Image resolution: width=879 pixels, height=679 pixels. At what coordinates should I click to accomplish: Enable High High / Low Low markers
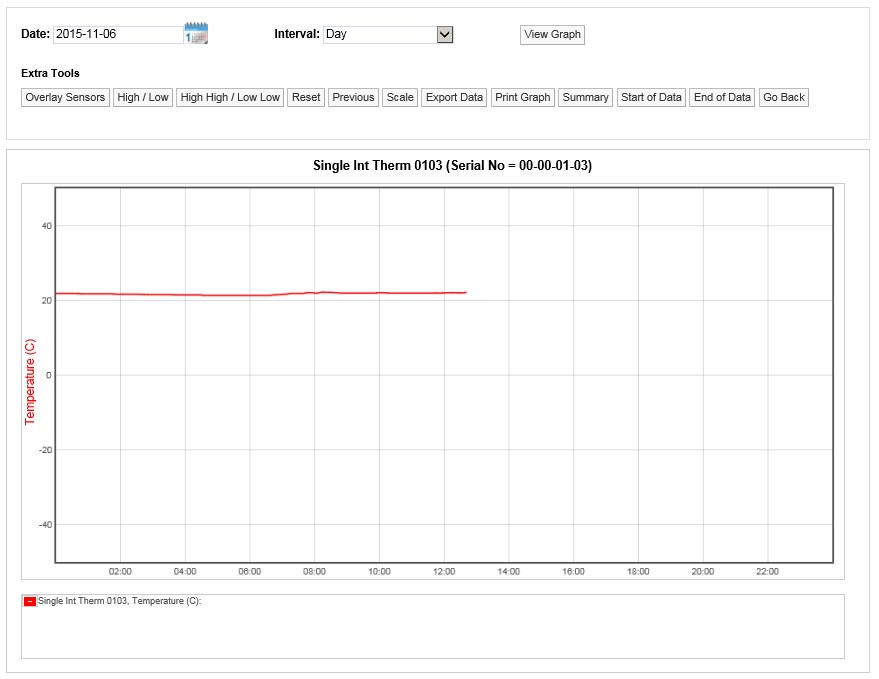tap(230, 97)
